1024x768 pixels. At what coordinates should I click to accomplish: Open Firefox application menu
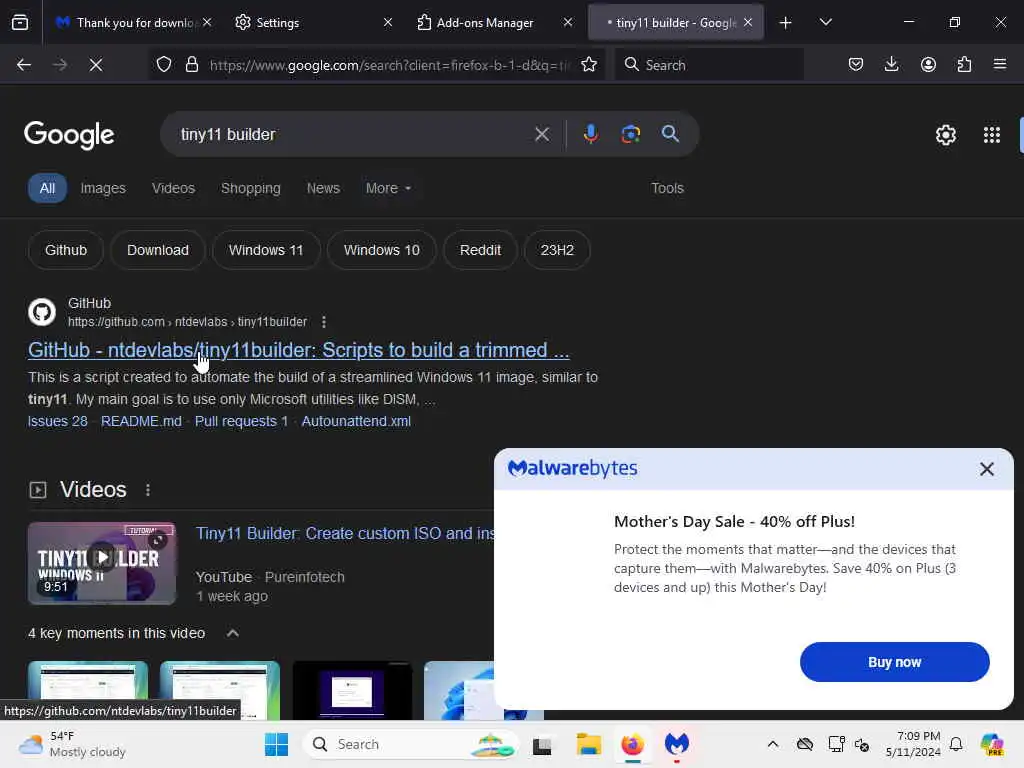(1000, 64)
